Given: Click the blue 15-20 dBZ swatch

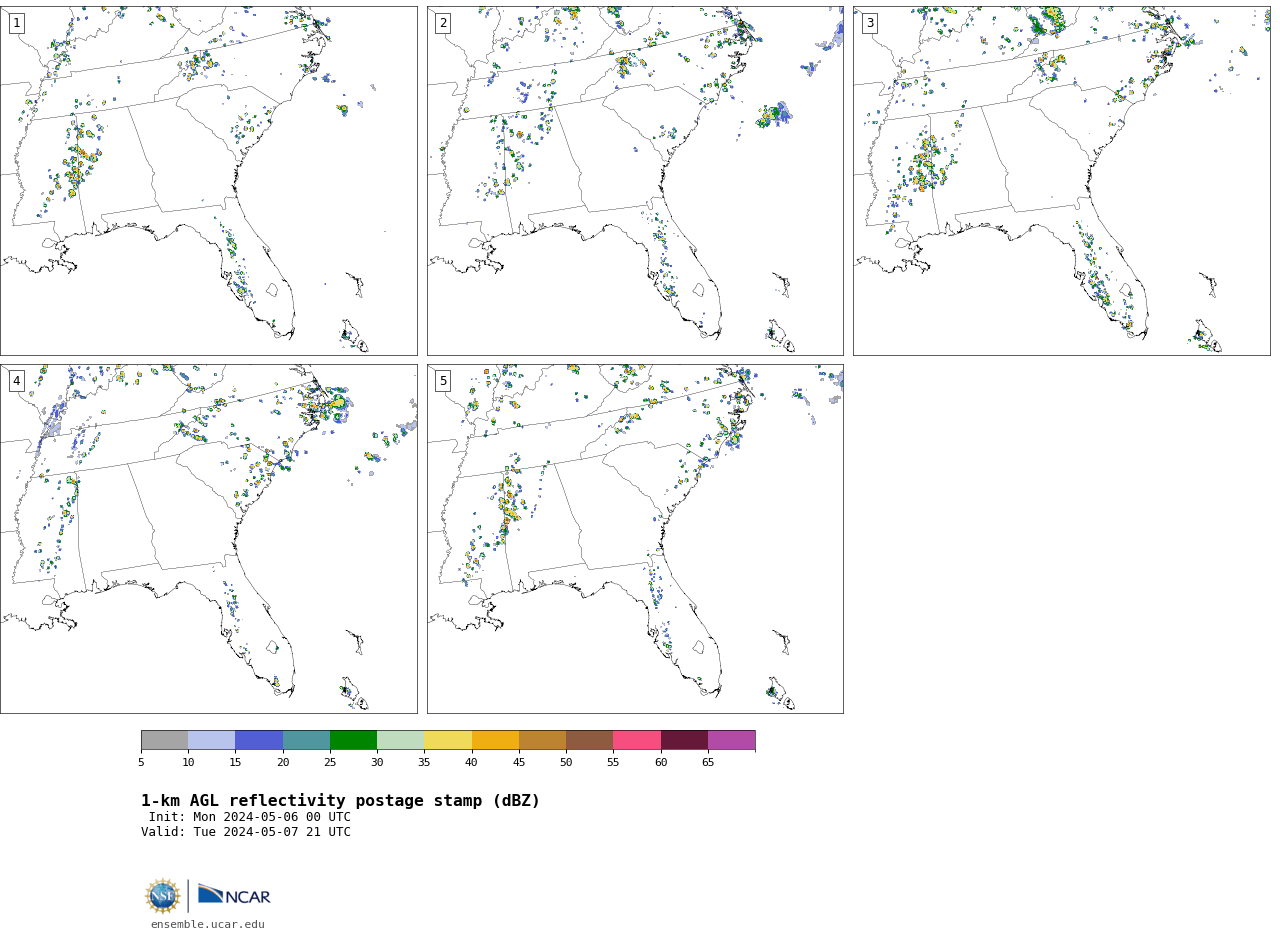Looking at the screenshot, I should [259, 740].
